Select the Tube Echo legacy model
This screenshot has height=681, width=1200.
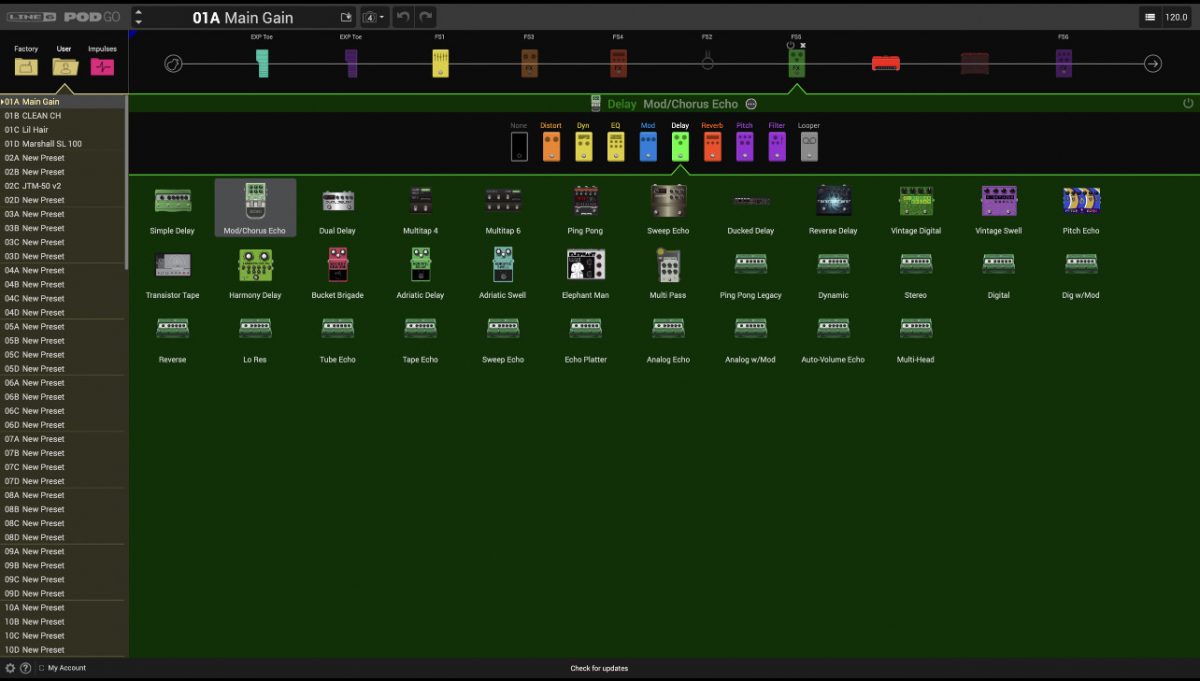[x=337, y=338]
